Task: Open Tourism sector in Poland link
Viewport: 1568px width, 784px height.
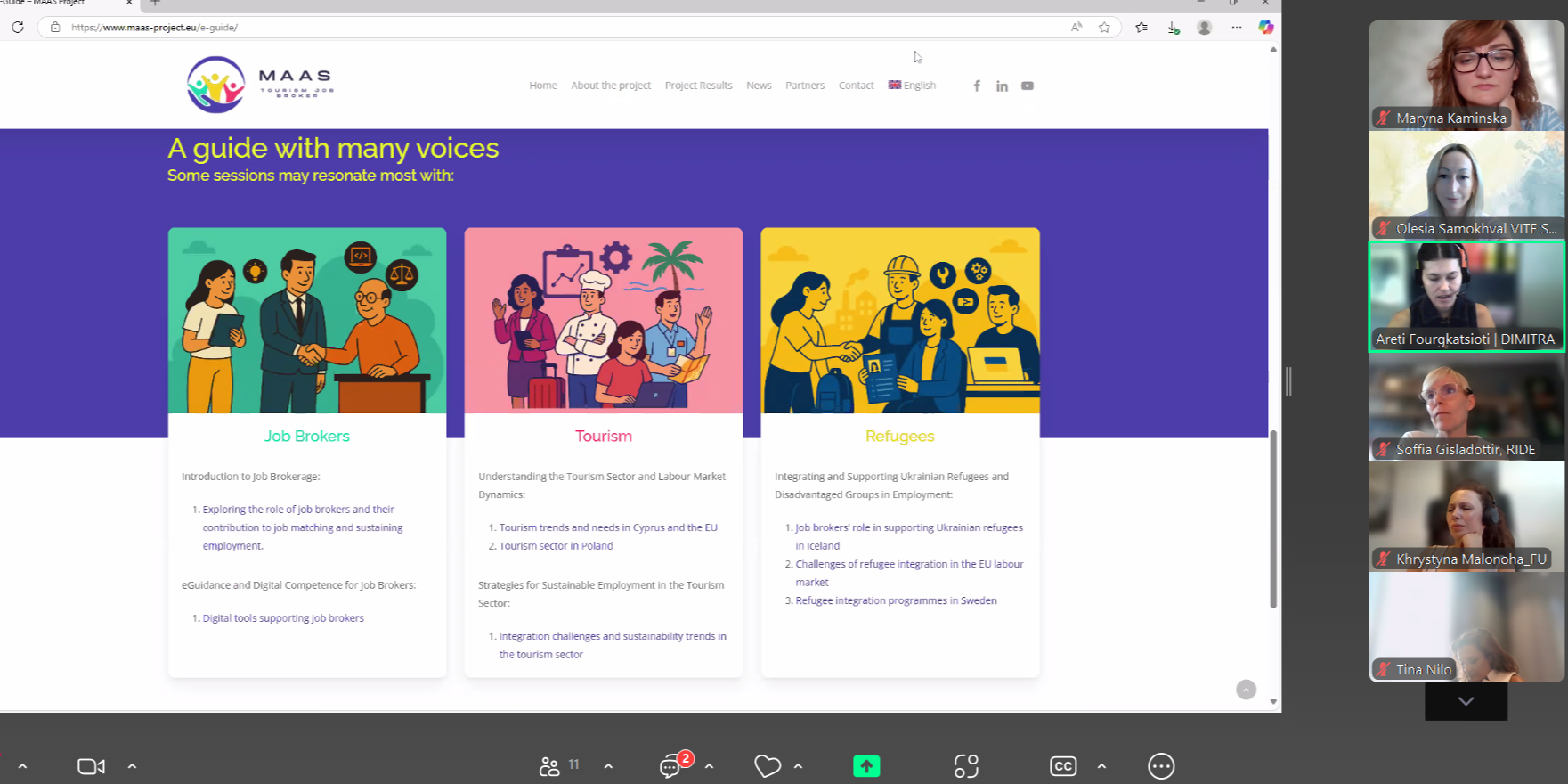Action: 556,546
